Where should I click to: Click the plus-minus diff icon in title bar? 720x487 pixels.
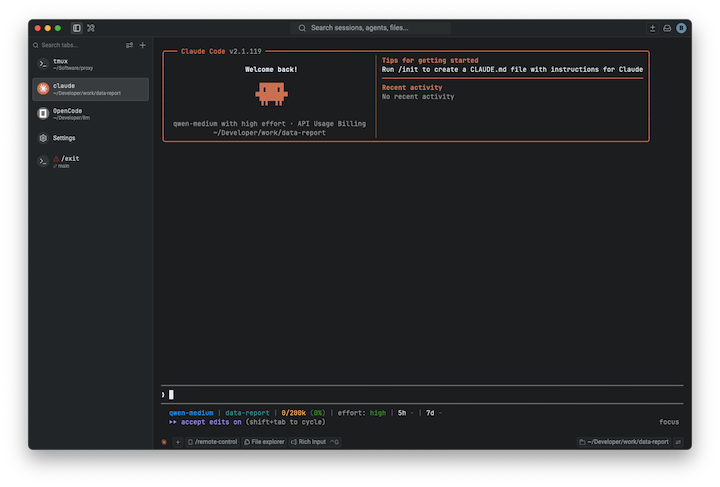pos(652,28)
